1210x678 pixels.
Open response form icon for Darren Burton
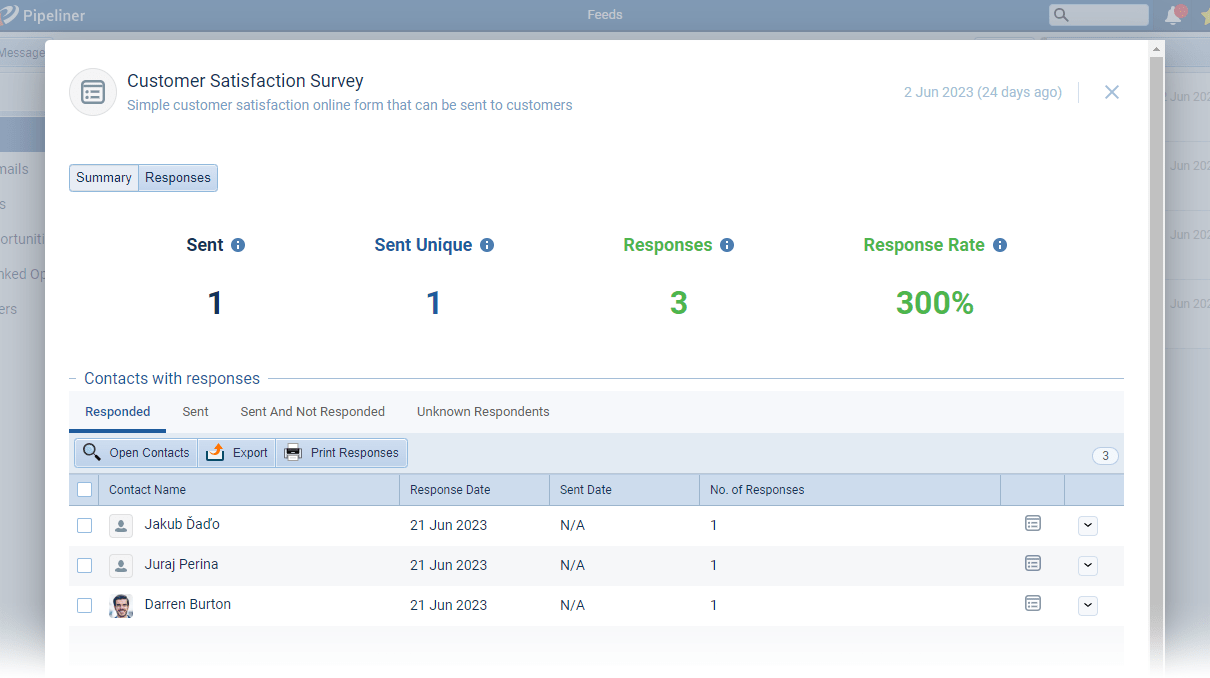1033,604
